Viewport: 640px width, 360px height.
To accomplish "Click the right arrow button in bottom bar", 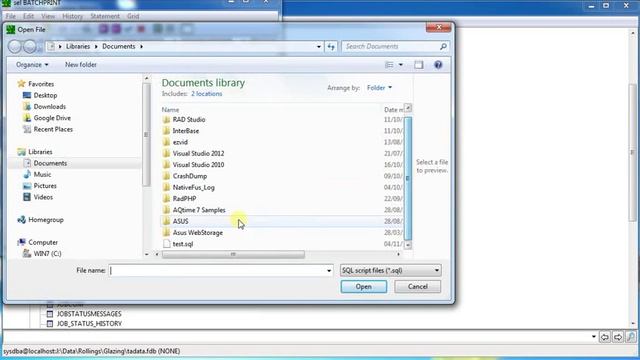I will (618, 337).
